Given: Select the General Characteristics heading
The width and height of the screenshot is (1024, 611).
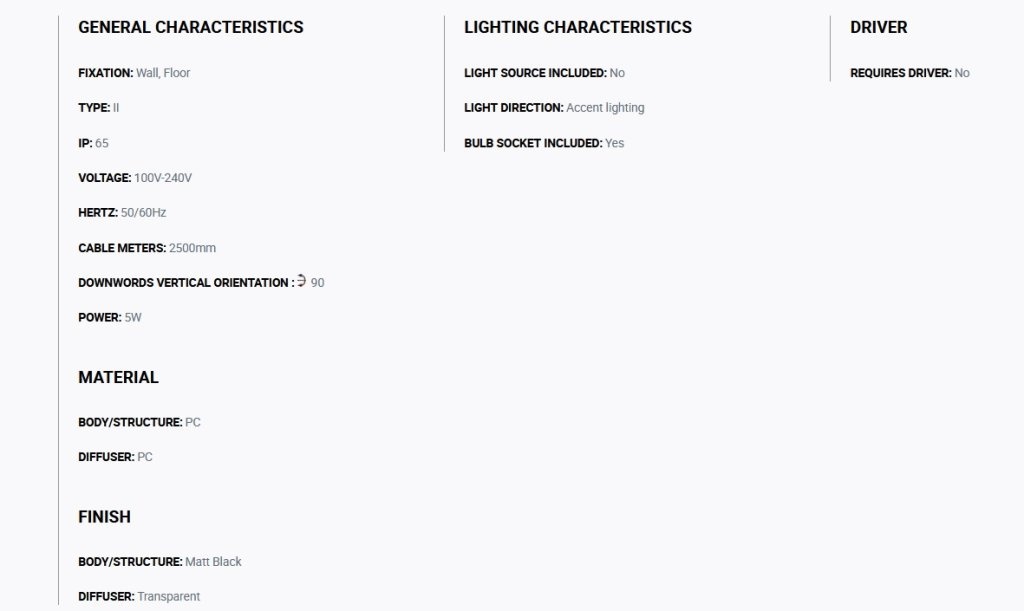Looking at the screenshot, I should pos(191,27).
